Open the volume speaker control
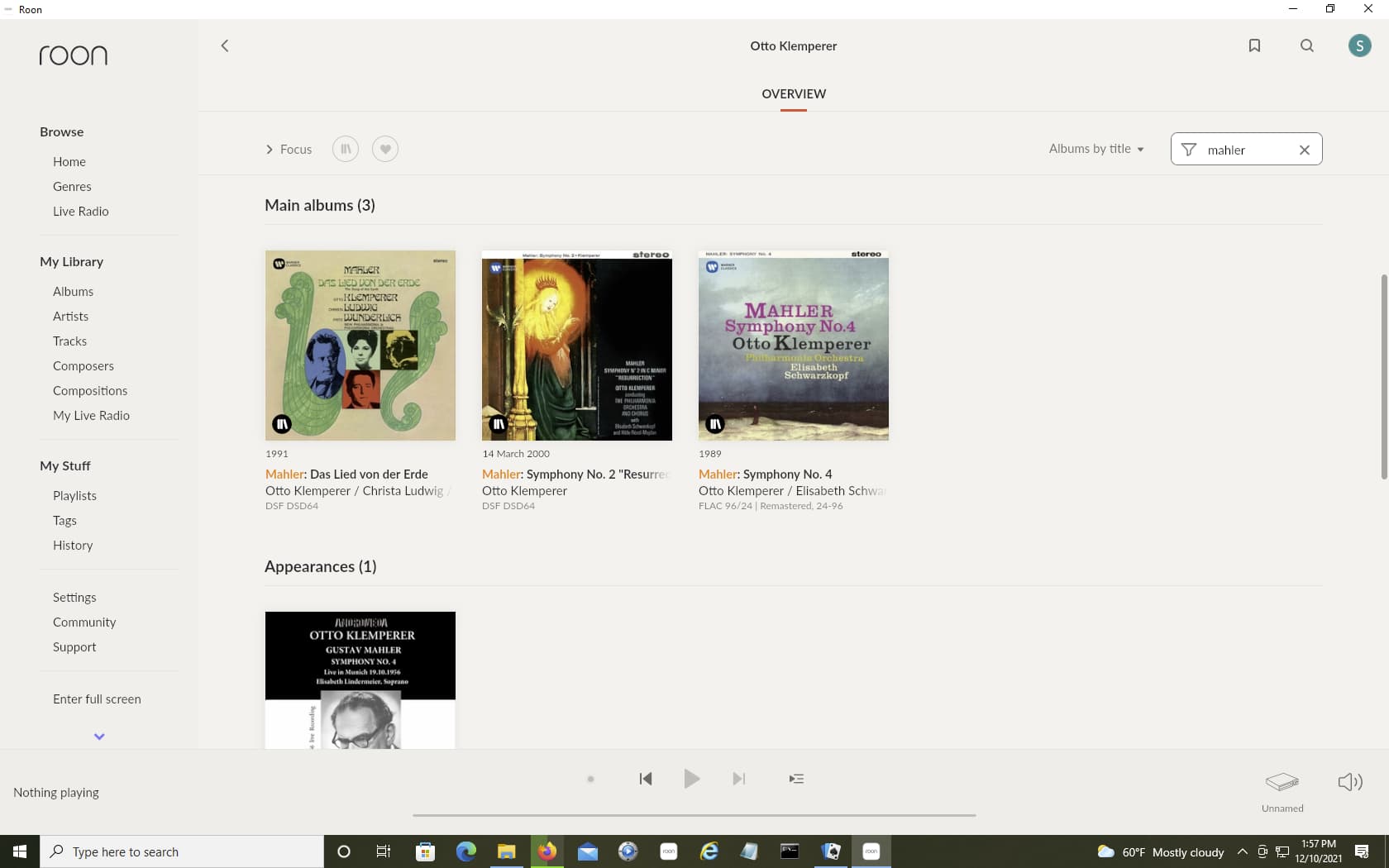1389x868 pixels. pos(1350,781)
